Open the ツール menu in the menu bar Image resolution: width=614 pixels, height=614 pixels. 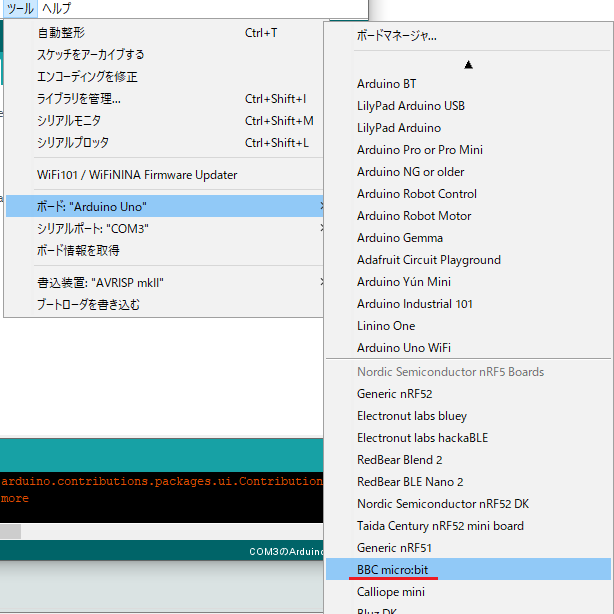point(20,9)
